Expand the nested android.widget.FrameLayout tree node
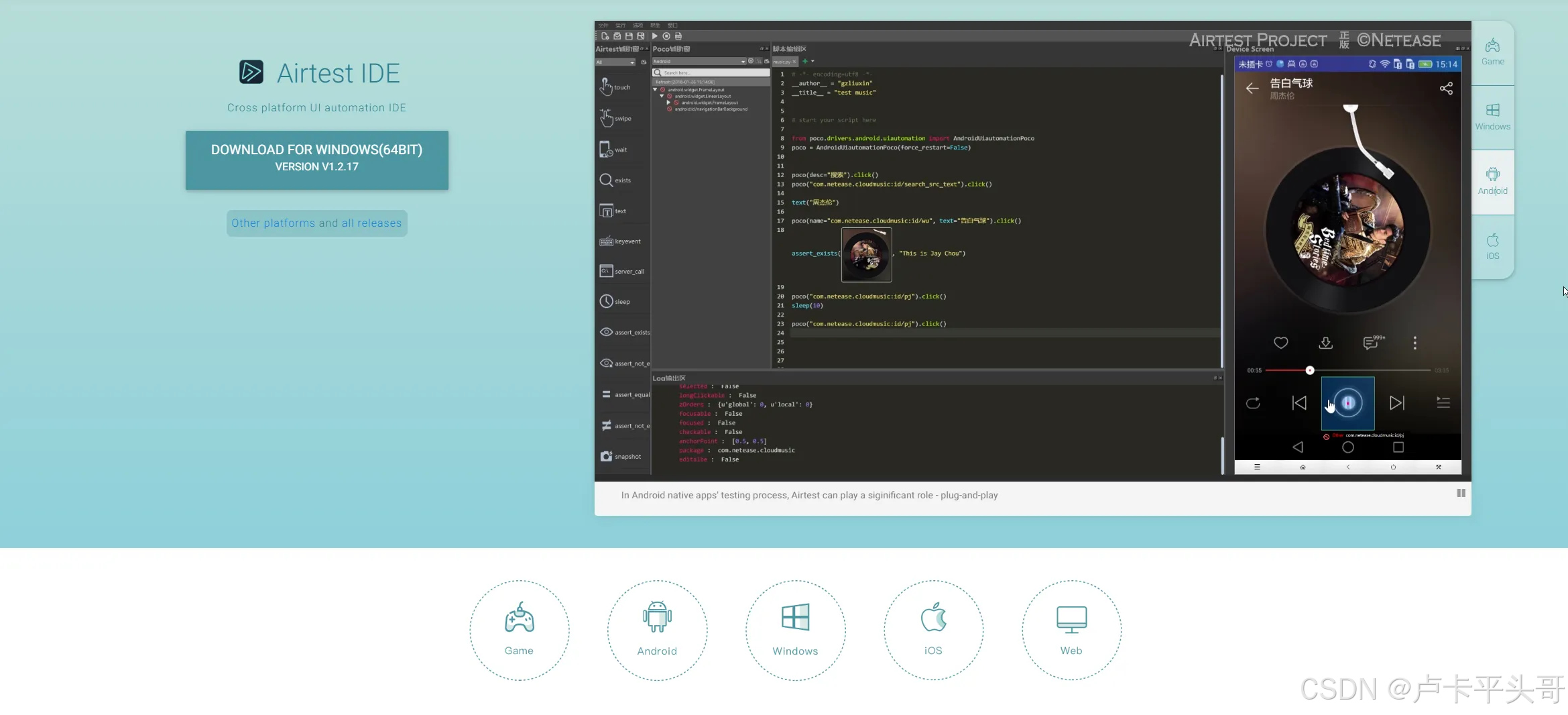This screenshot has height=715, width=1568. pos(668,103)
